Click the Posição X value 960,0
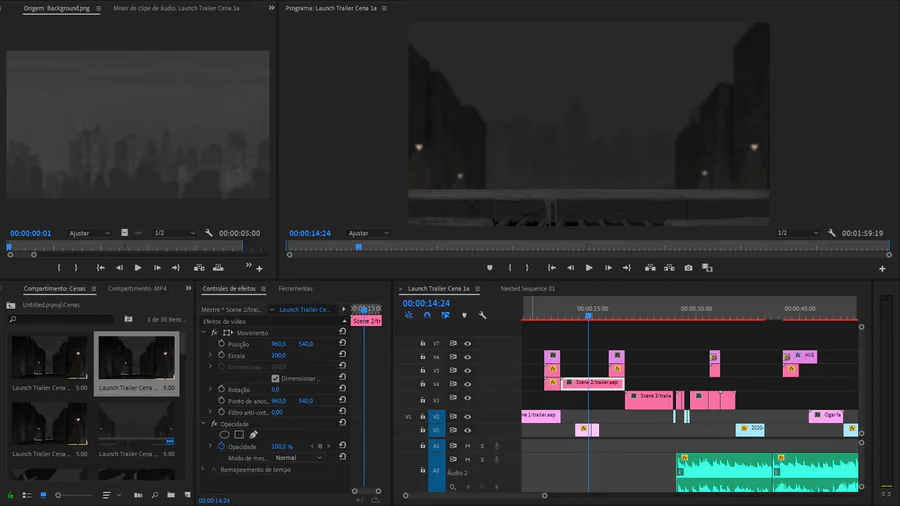The image size is (900, 506). click(x=278, y=344)
